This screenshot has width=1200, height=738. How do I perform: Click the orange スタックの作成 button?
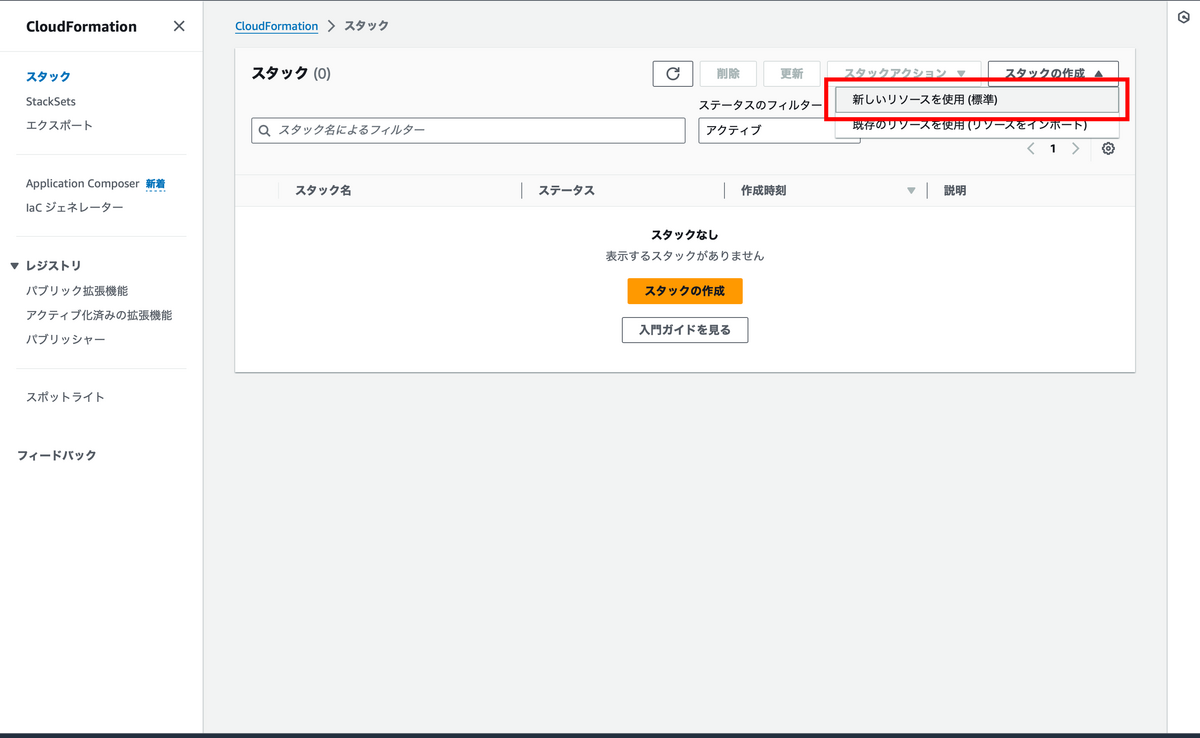pyautogui.click(x=685, y=291)
